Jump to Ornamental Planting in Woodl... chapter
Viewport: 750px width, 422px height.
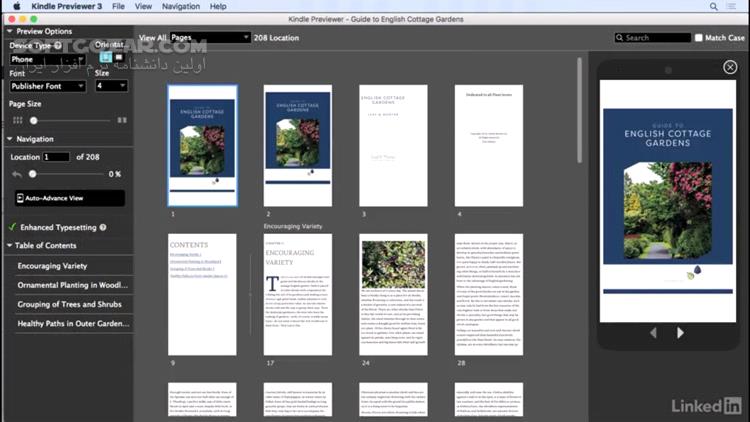click(73, 285)
